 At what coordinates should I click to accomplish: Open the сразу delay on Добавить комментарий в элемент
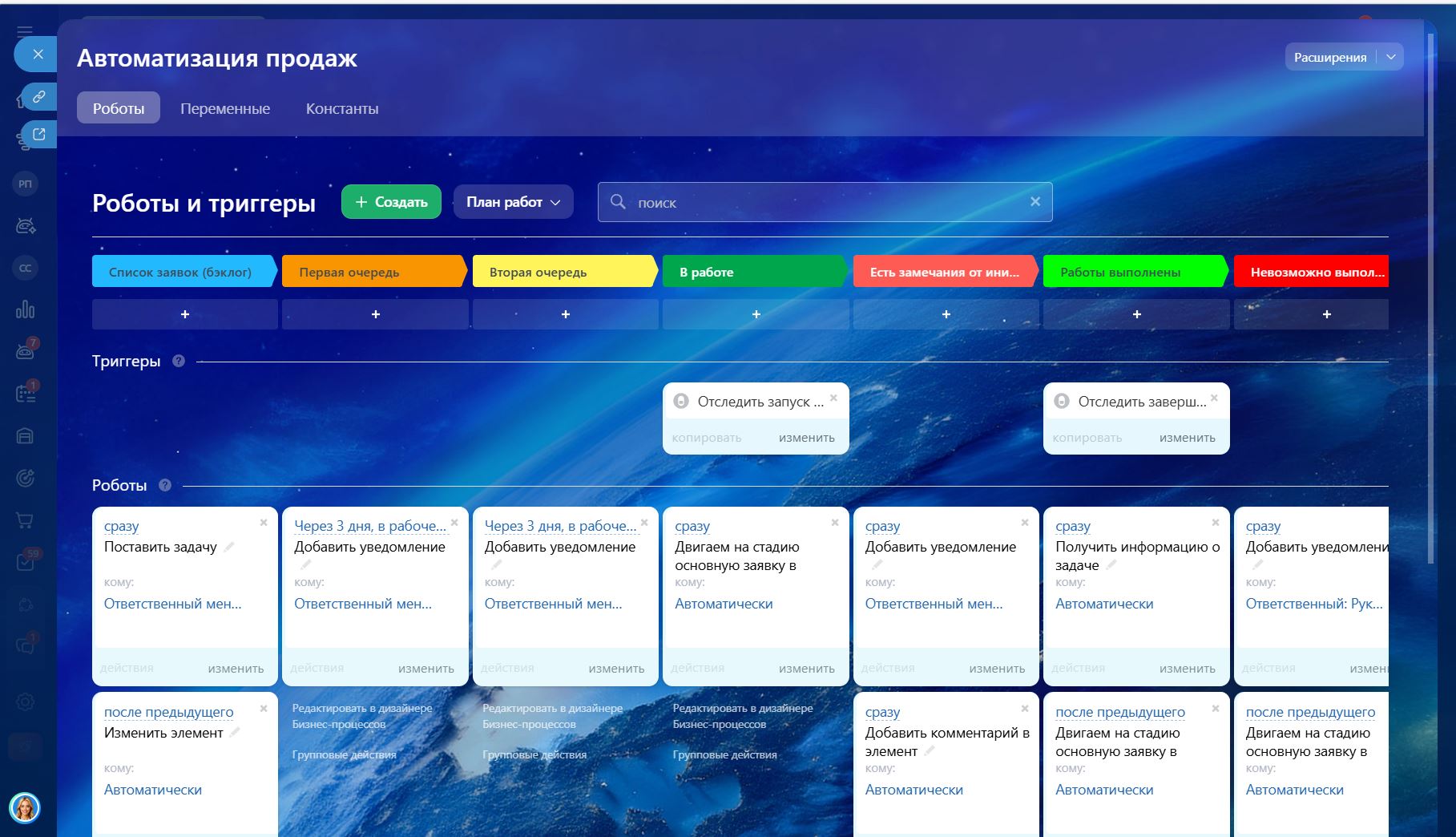point(882,713)
